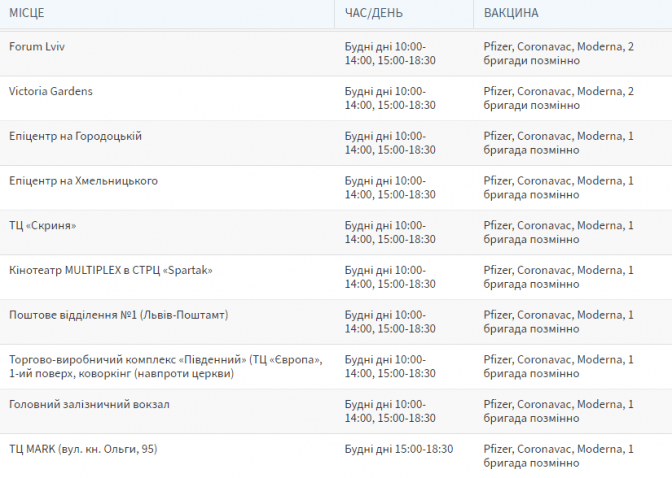Select the ТЦ «Скриня» row name
Image resolution: width=672 pixels, height=478 pixels.
click(x=43, y=226)
